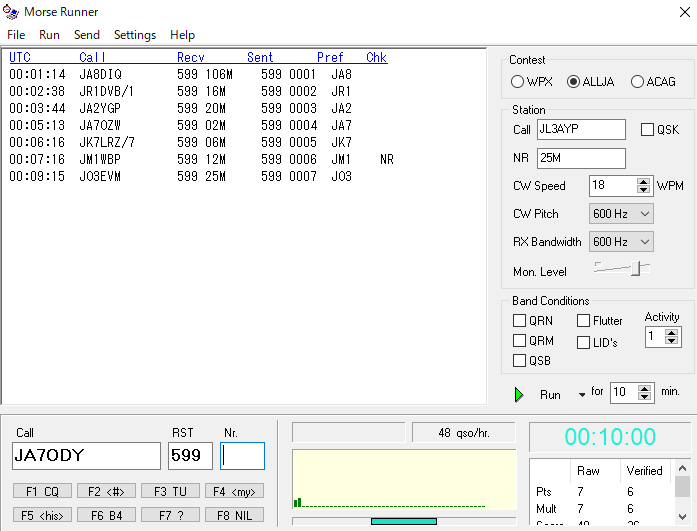Click the Chk column header
This screenshot has height=531, width=697.
pos(377,57)
